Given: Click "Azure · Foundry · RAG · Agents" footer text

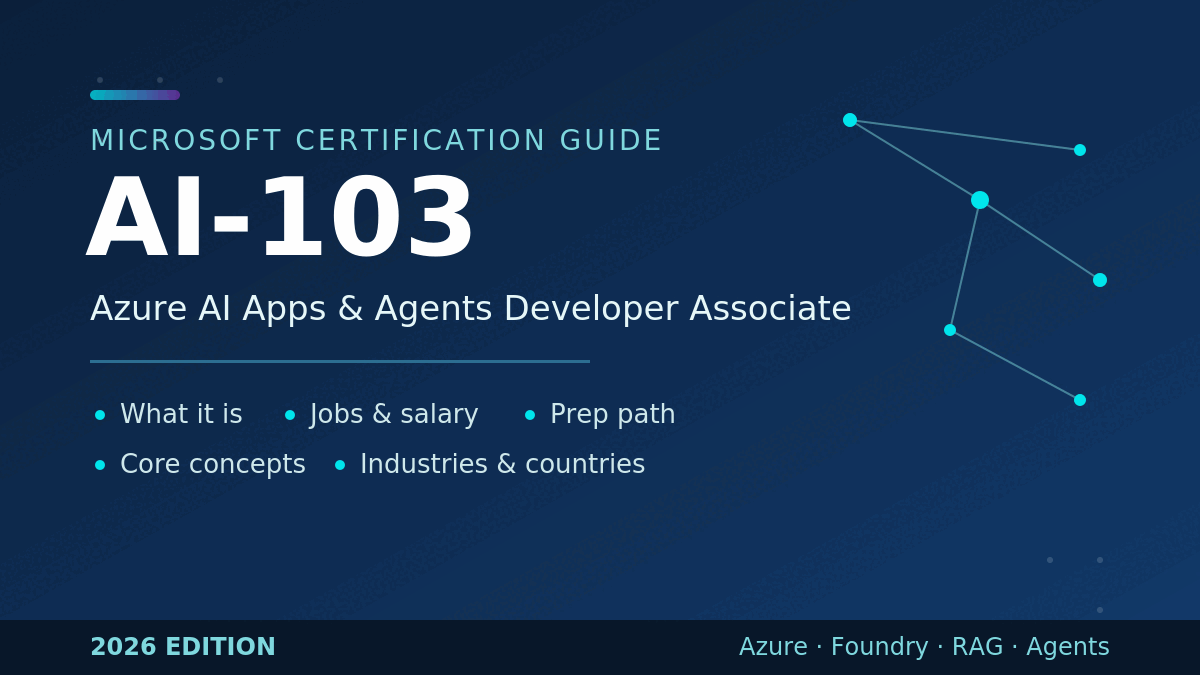Looking at the screenshot, I should point(924,648).
